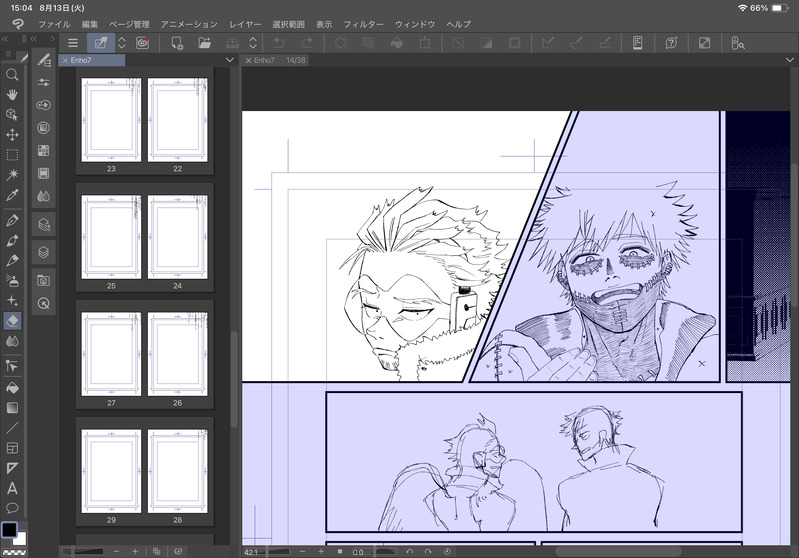The height and width of the screenshot is (558, 799).
Task: Select page 23 thumbnail
Action: pos(111,120)
